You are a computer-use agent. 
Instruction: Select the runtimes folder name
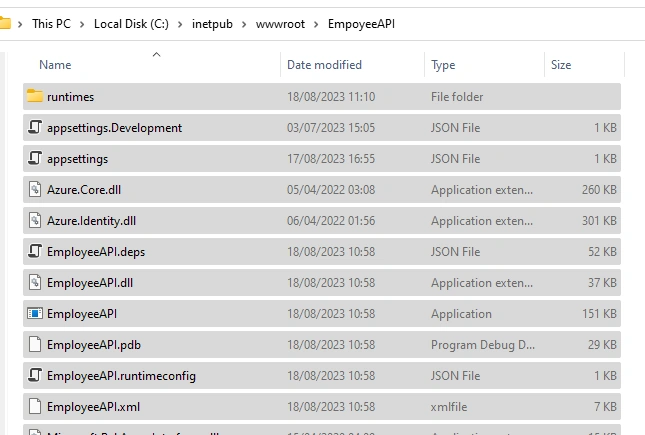[x=70, y=97]
